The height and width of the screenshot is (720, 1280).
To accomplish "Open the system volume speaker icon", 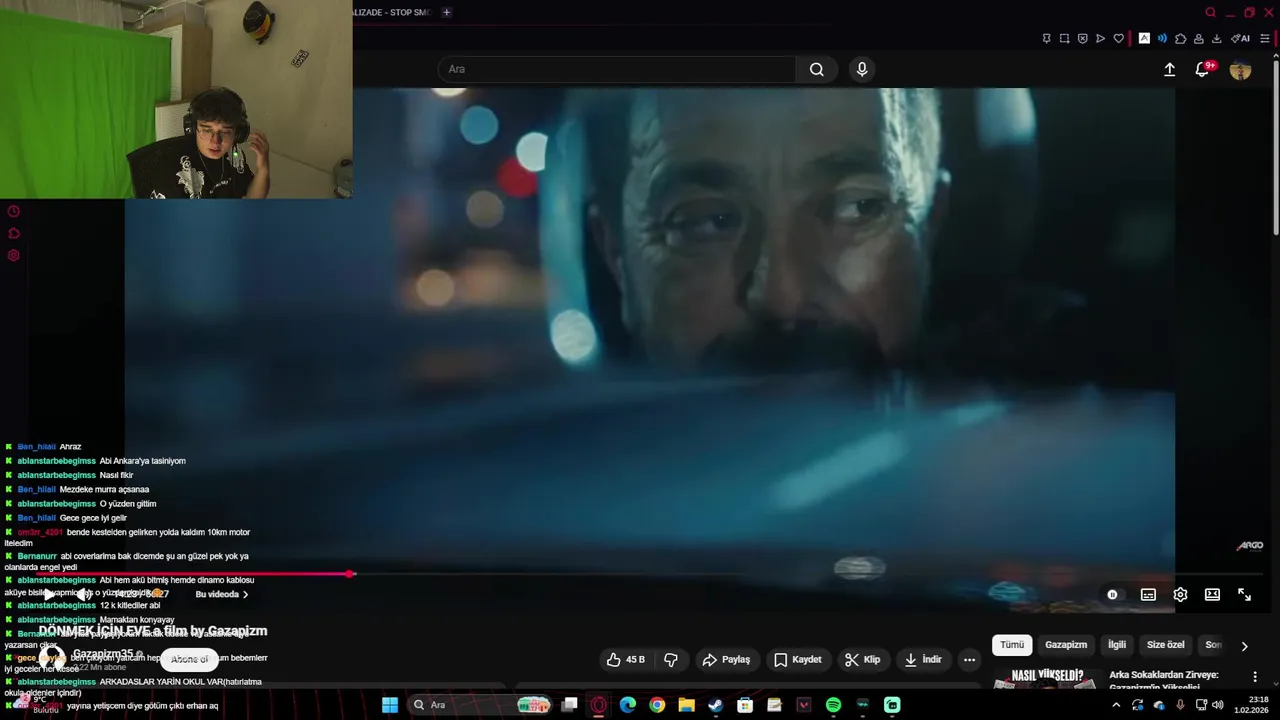I will [x=1218, y=705].
